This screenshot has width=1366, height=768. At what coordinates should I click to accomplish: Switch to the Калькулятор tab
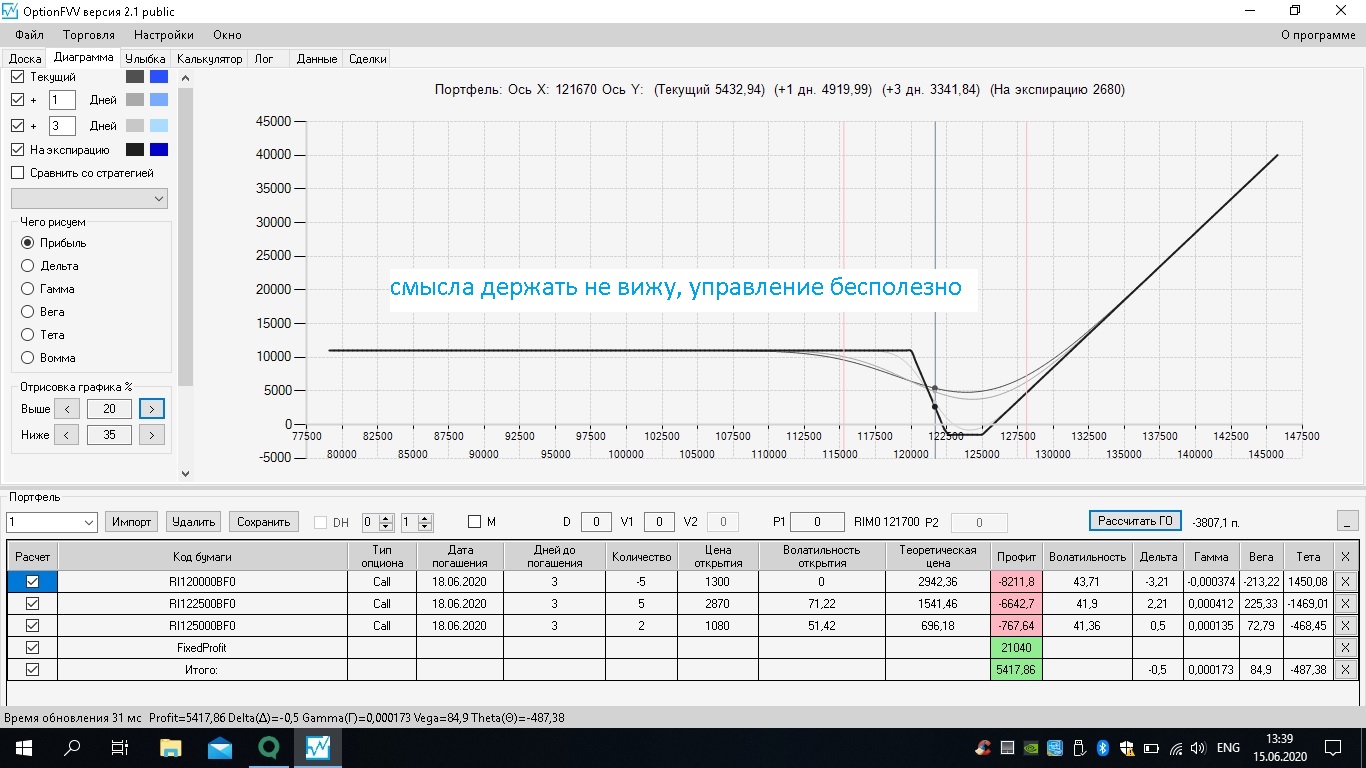pyautogui.click(x=210, y=59)
